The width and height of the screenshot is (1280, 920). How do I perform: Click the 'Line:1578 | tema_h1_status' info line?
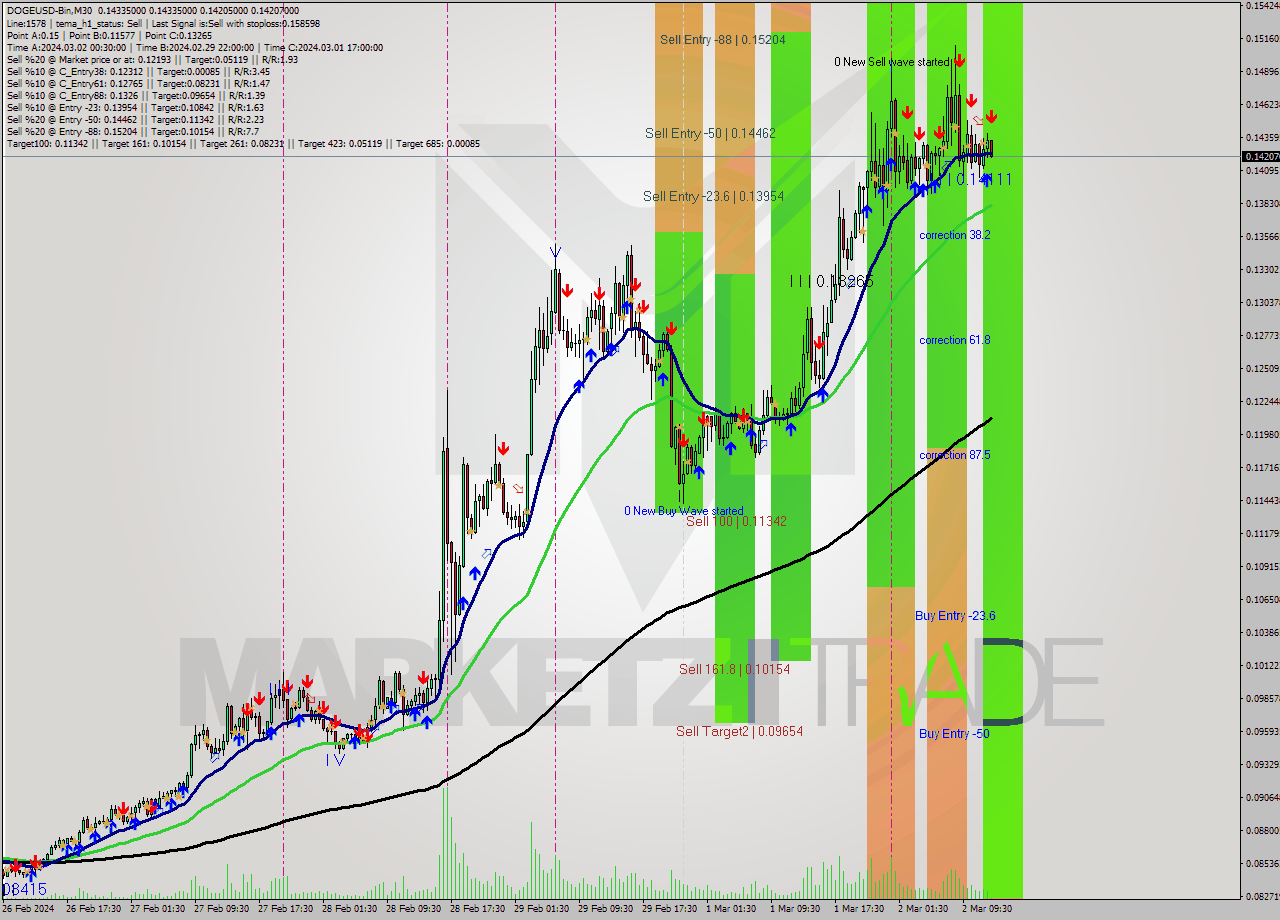[163, 23]
